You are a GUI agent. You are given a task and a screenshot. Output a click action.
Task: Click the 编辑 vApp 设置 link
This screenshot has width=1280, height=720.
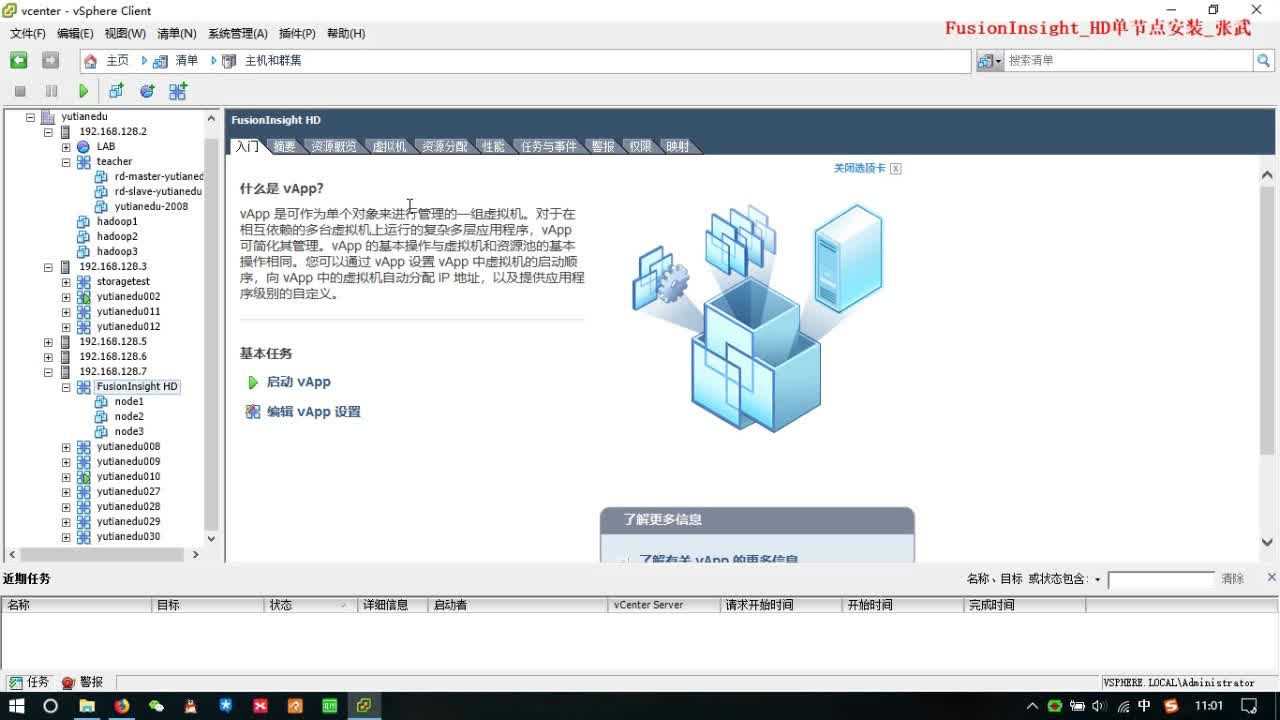click(313, 412)
